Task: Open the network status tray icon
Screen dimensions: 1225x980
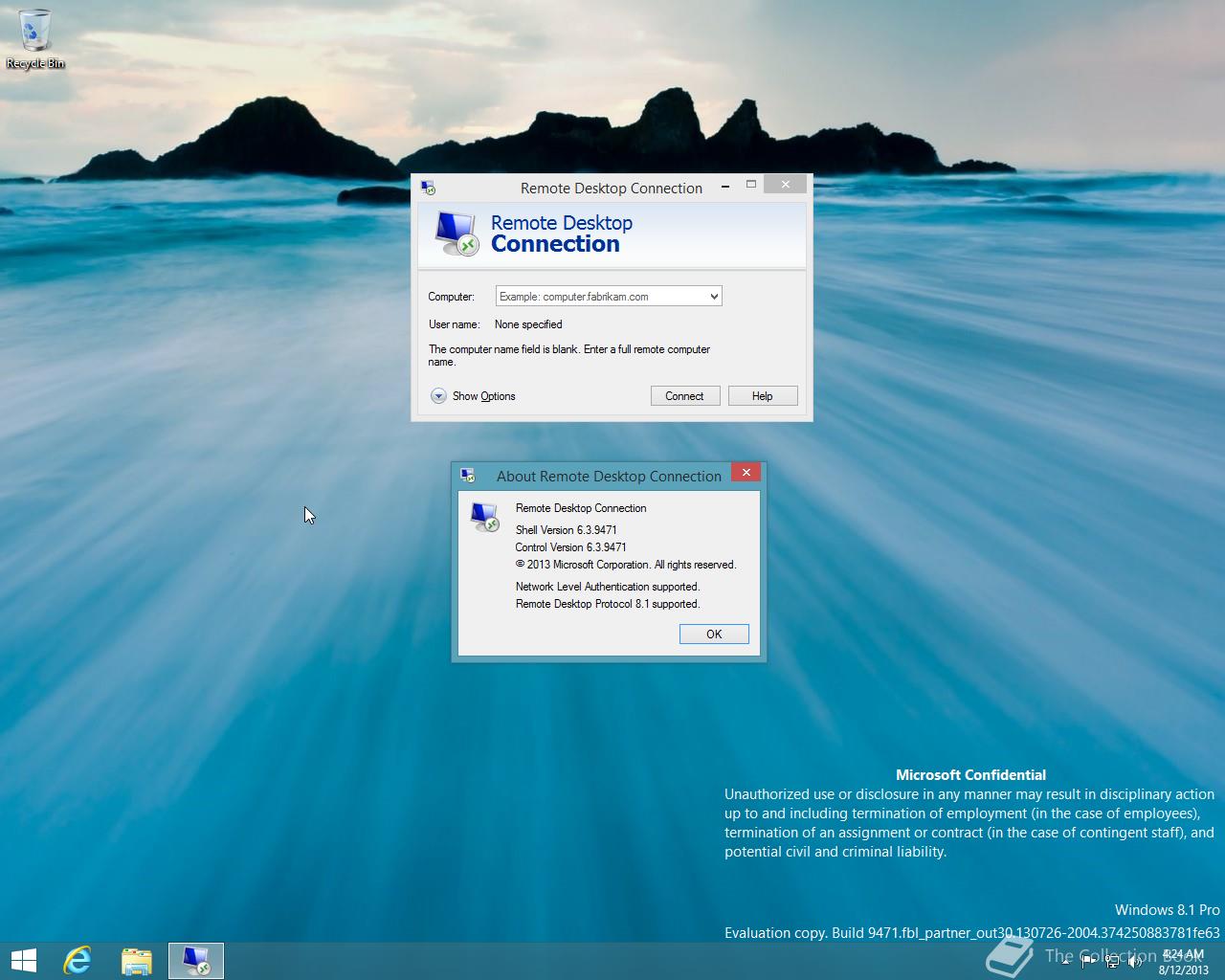Action: pos(1112,963)
